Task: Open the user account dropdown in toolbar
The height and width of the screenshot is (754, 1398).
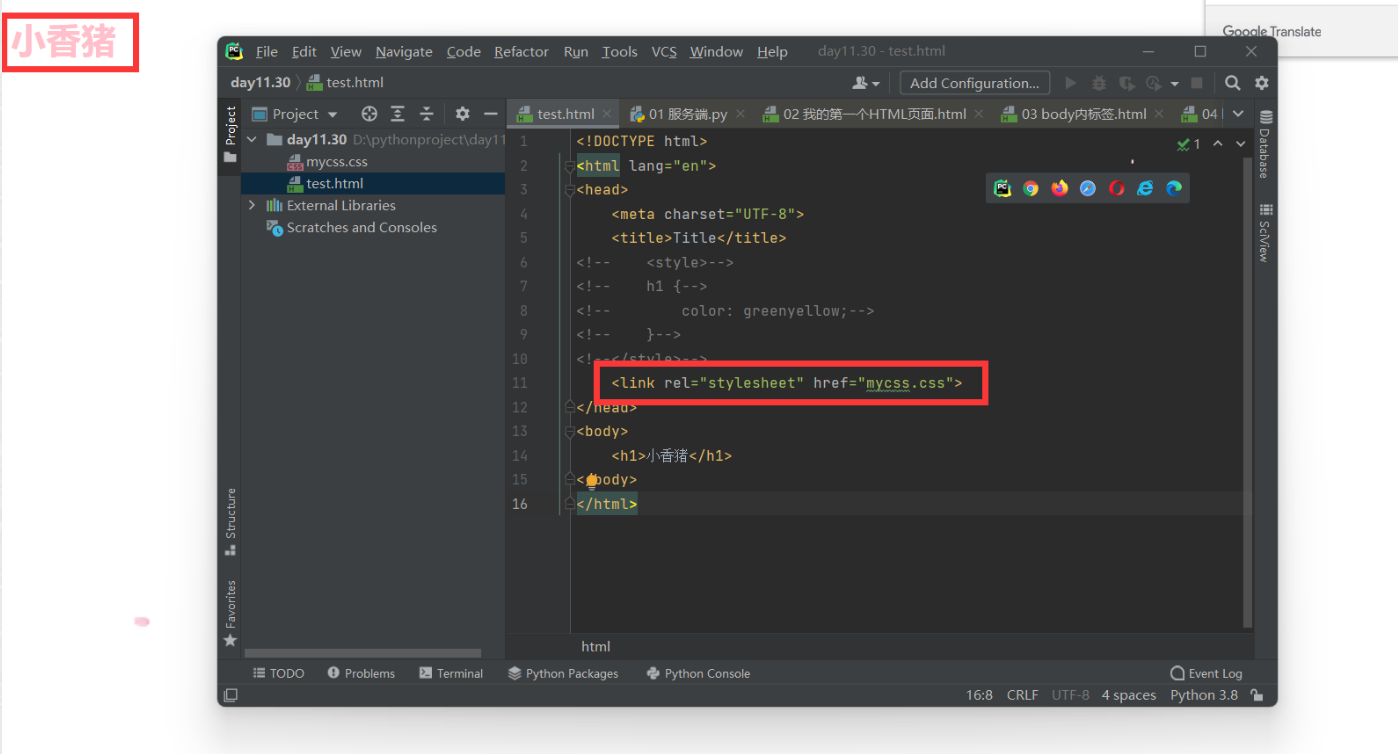Action: 866,83
